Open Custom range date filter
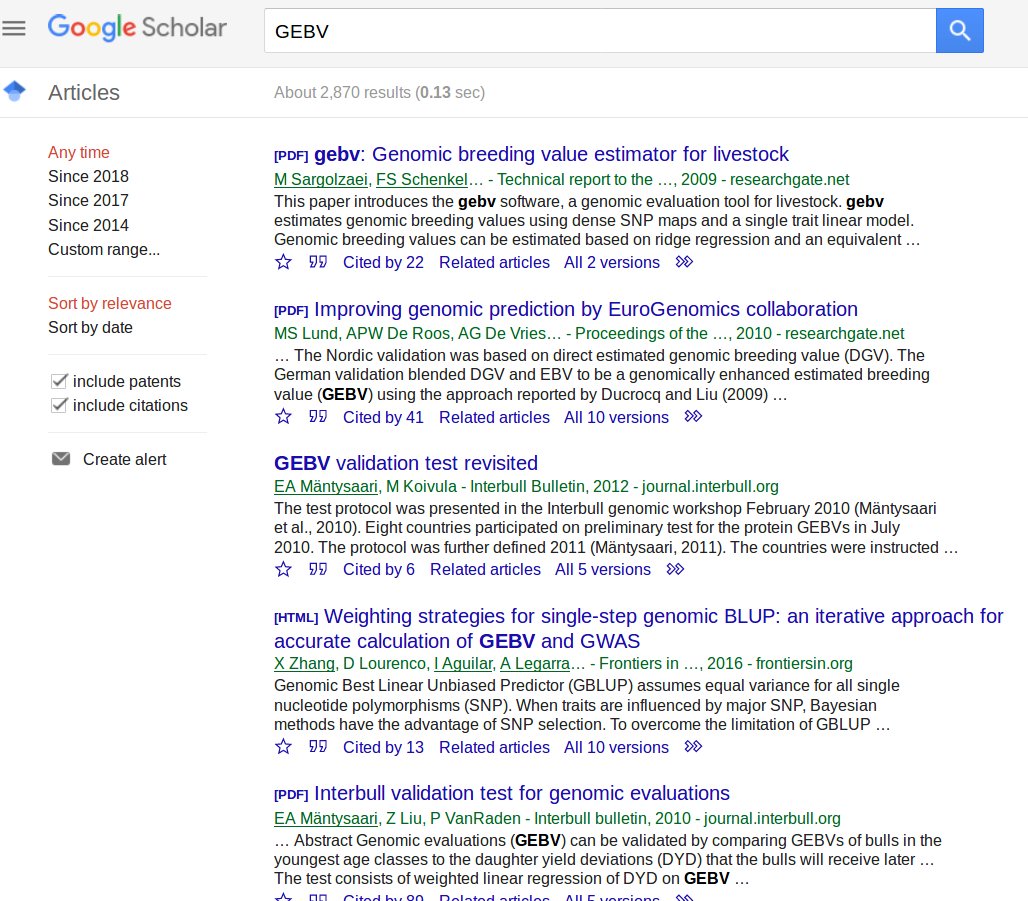 104,249
